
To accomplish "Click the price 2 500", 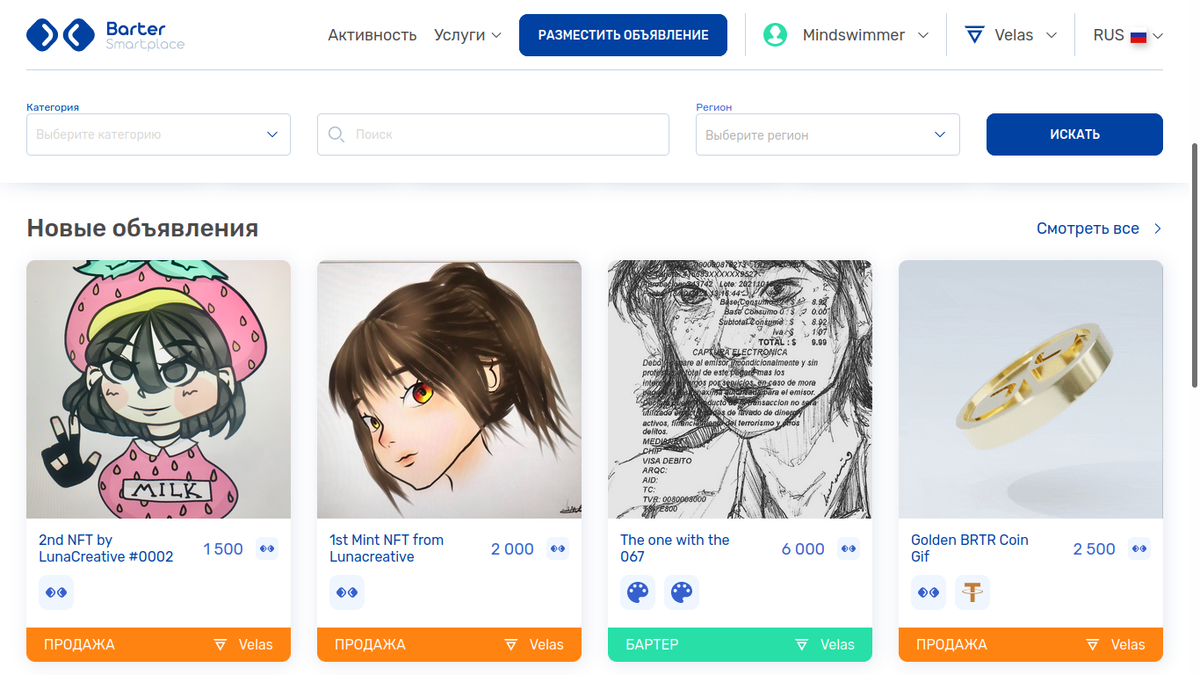I will coord(1094,549).
